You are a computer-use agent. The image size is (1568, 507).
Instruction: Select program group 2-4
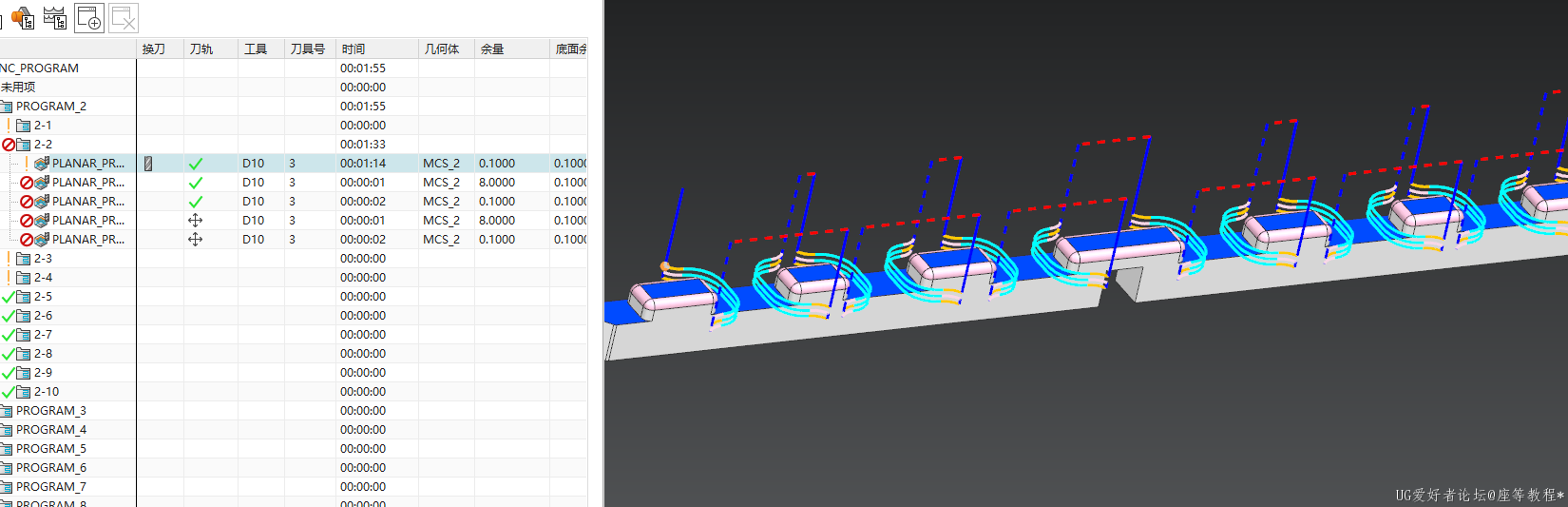pyautogui.click(x=43, y=278)
